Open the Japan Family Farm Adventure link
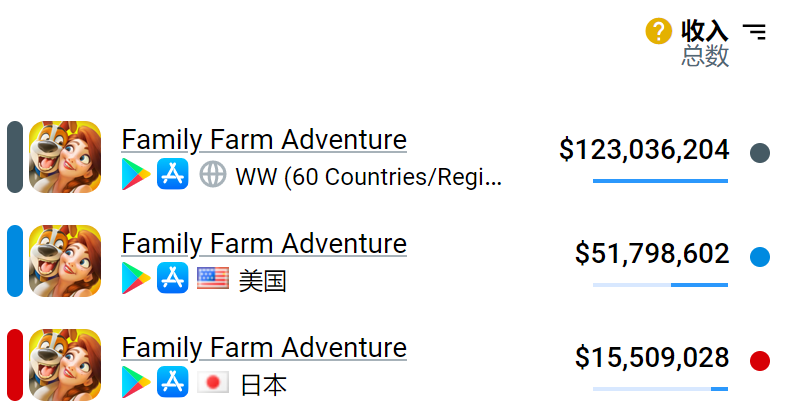 pyautogui.click(x=264, y=348)
